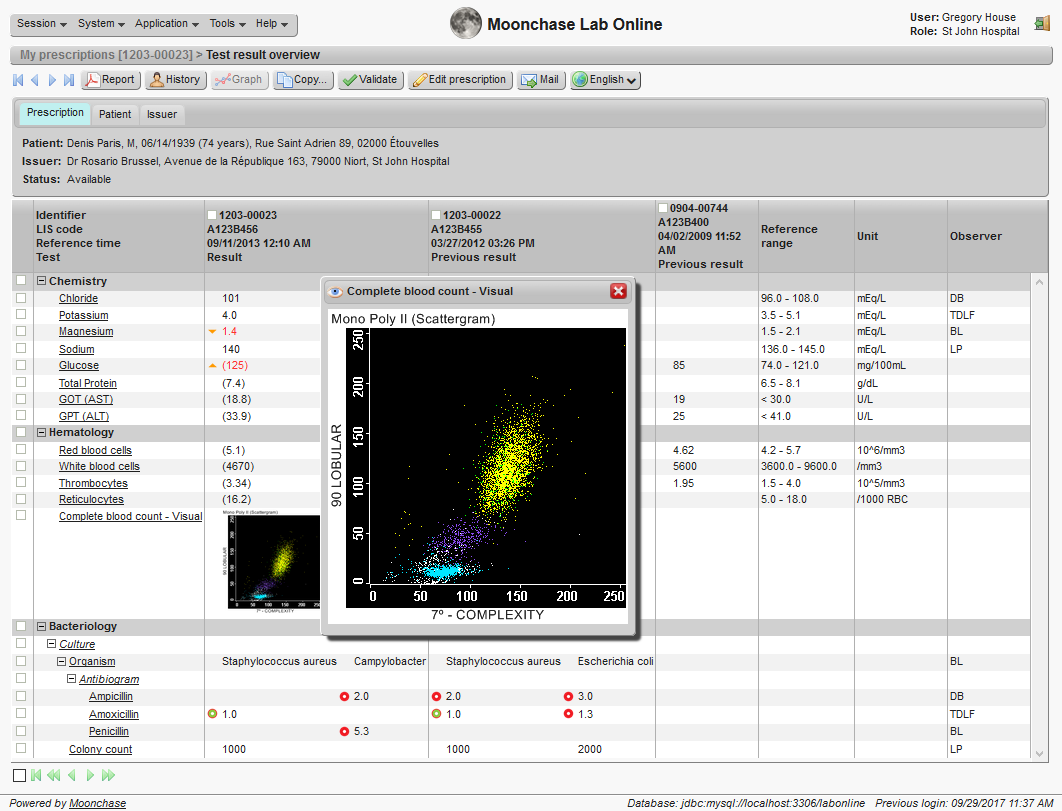This screenshot has width=1062, height=811.
Task: Check the Glucose row checkbox
Action: coord(21,365)
